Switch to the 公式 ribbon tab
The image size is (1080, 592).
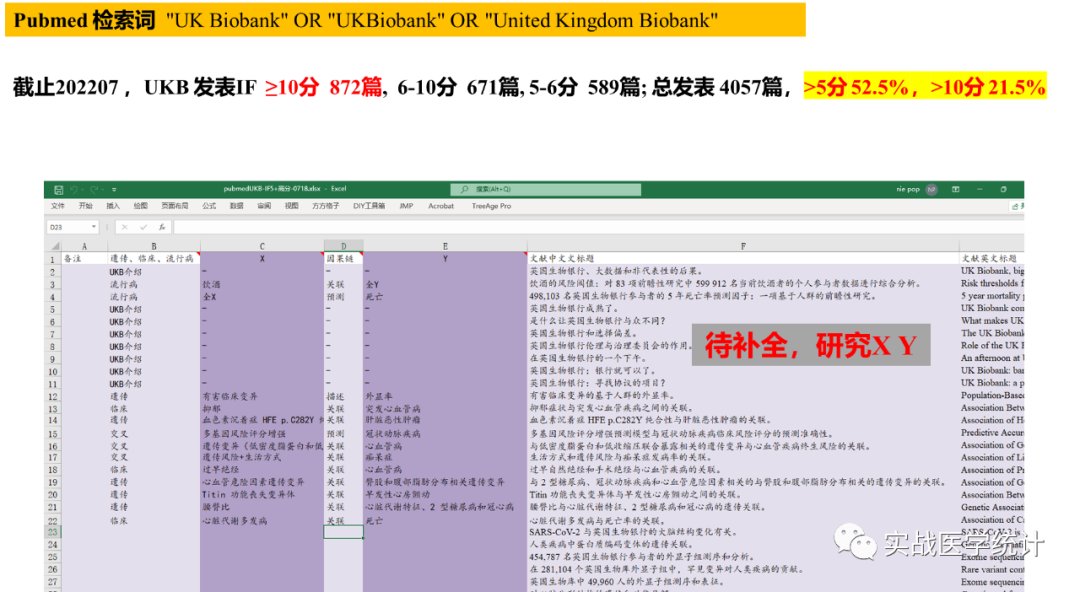click(209, 206)
